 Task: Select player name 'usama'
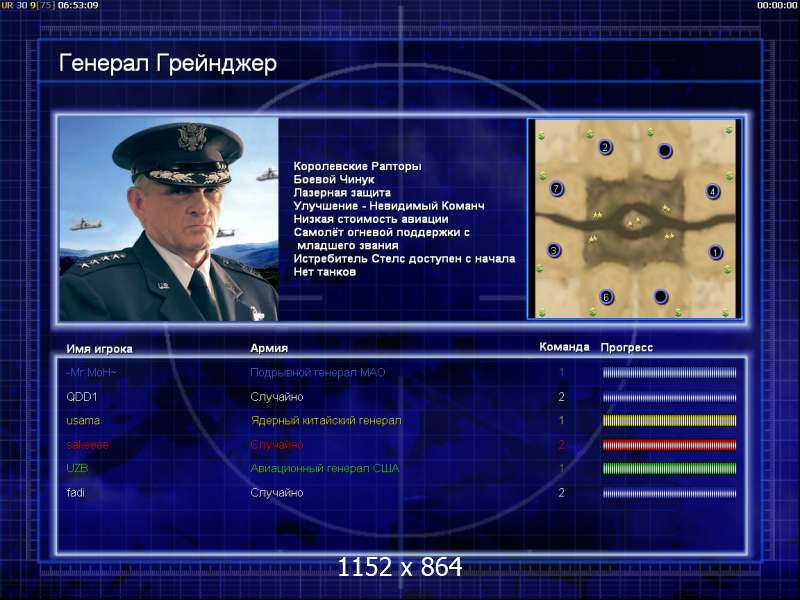[83, 421]
